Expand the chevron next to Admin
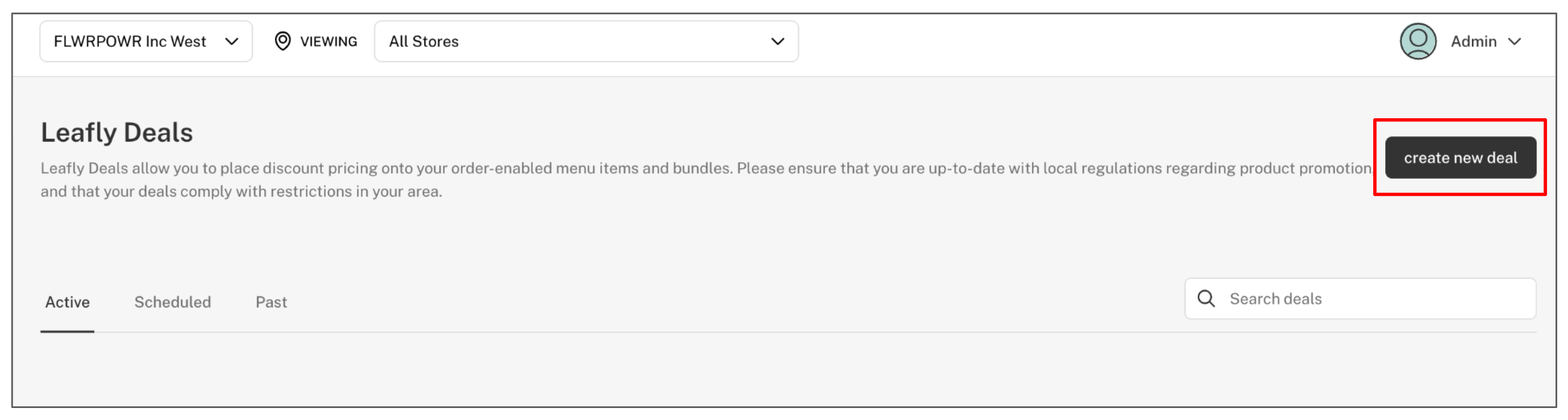This screenshot has height=420, width=1568. coord(1515,41)
